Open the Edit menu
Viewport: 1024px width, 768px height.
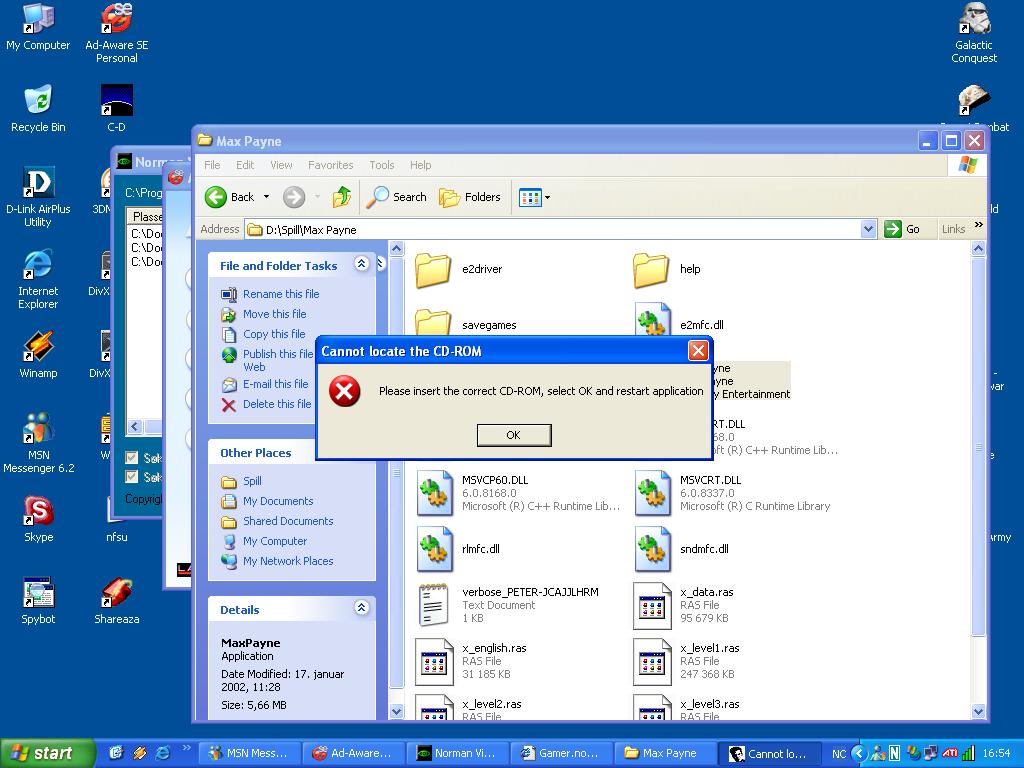pyautogui.click(x=245, y=165)
